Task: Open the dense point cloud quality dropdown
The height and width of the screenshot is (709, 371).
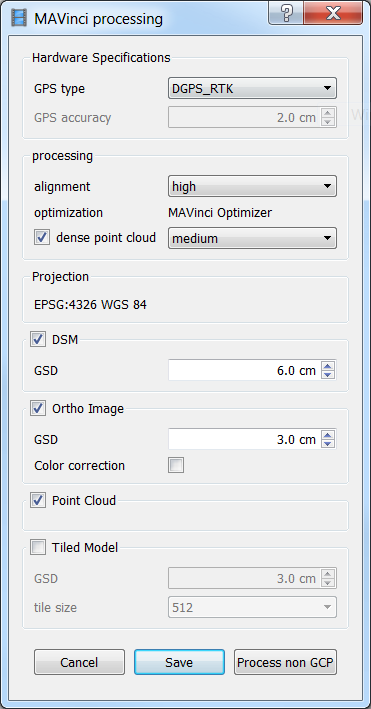Action: click(252, 238)
